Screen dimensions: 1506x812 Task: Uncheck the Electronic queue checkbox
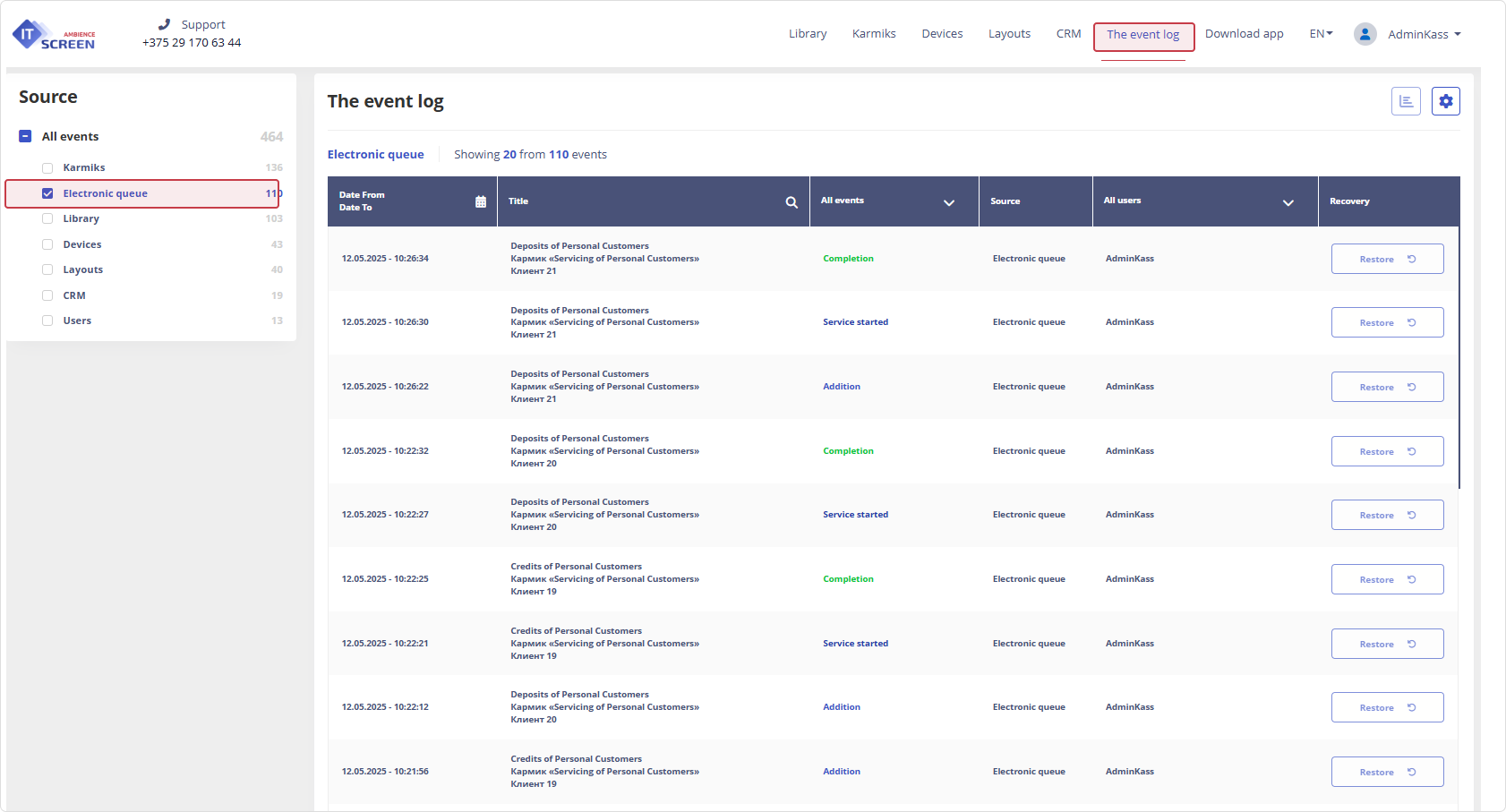[x=47, y=193]
